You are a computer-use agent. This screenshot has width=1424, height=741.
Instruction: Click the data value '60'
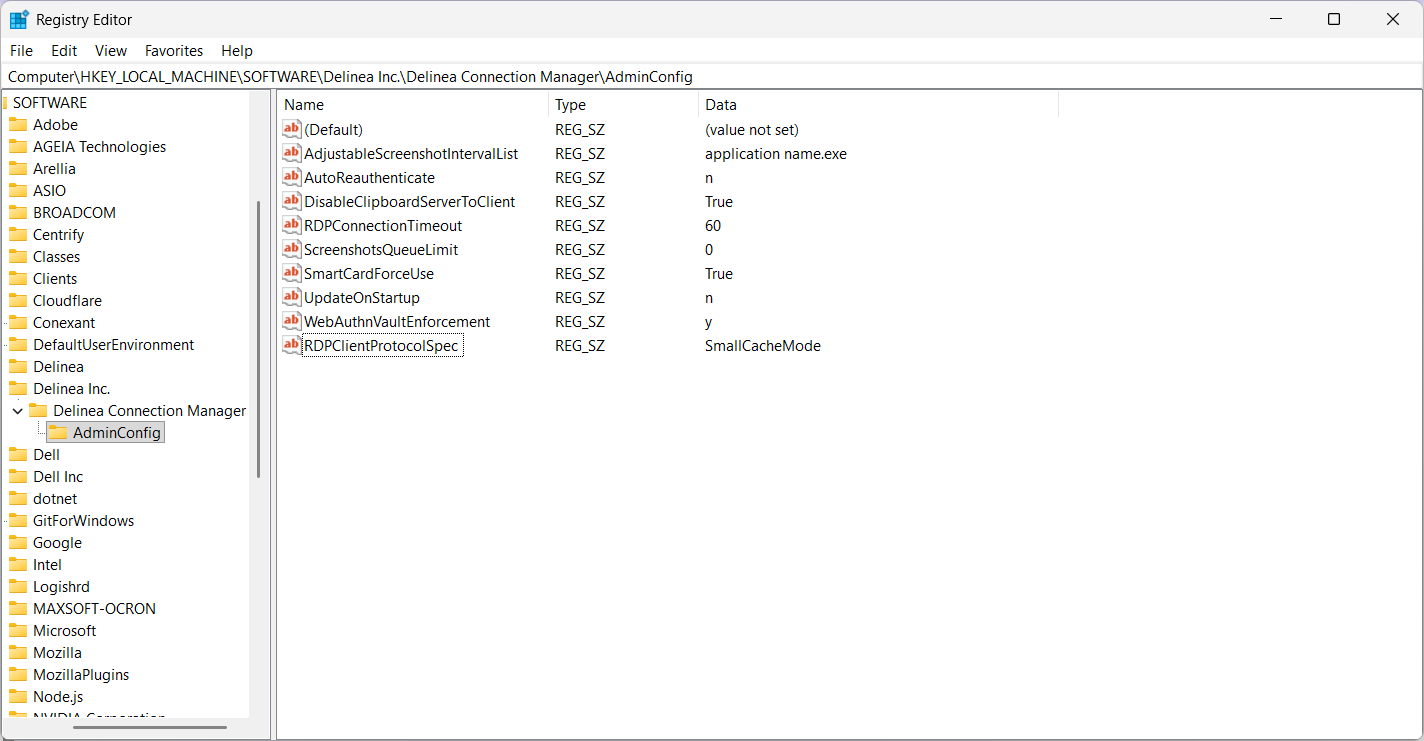coord(713,226)
